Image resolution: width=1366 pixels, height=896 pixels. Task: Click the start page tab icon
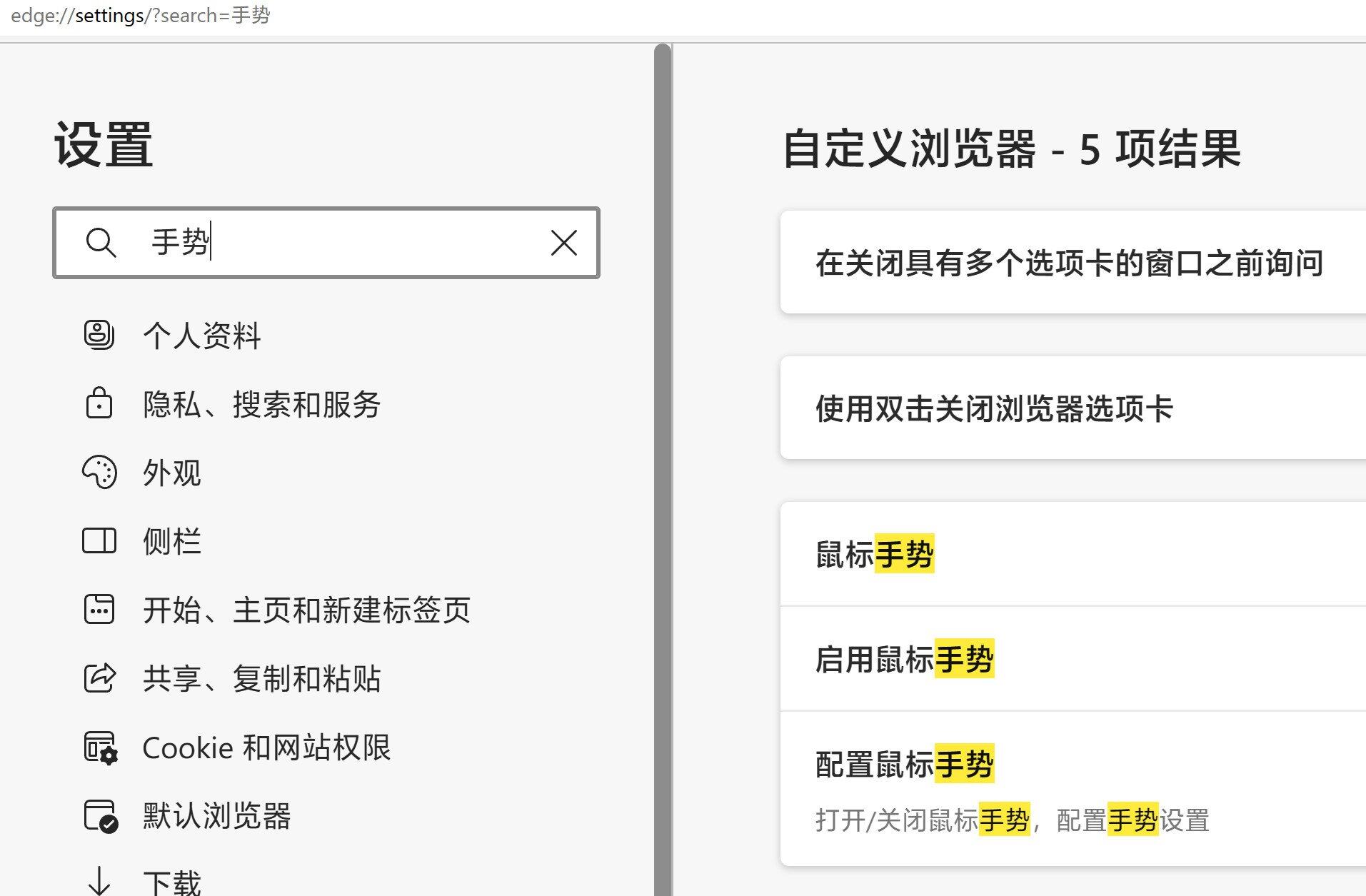[99, 609]
